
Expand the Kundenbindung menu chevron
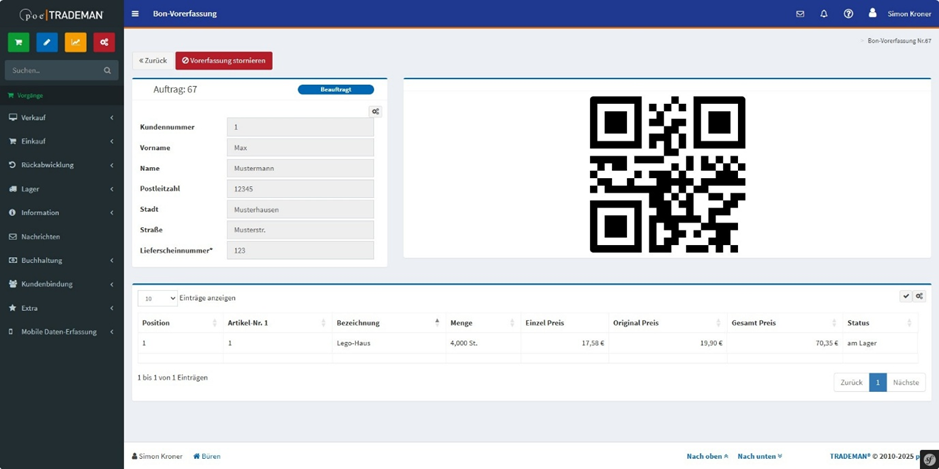pyautogui.click(x=112, y=284)
